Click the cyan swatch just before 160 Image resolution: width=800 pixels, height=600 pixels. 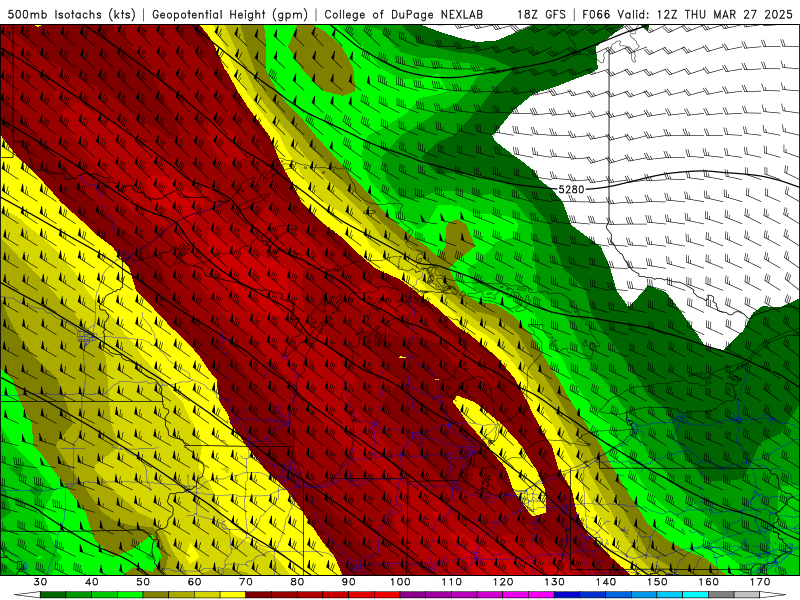(x=695, y=595)
